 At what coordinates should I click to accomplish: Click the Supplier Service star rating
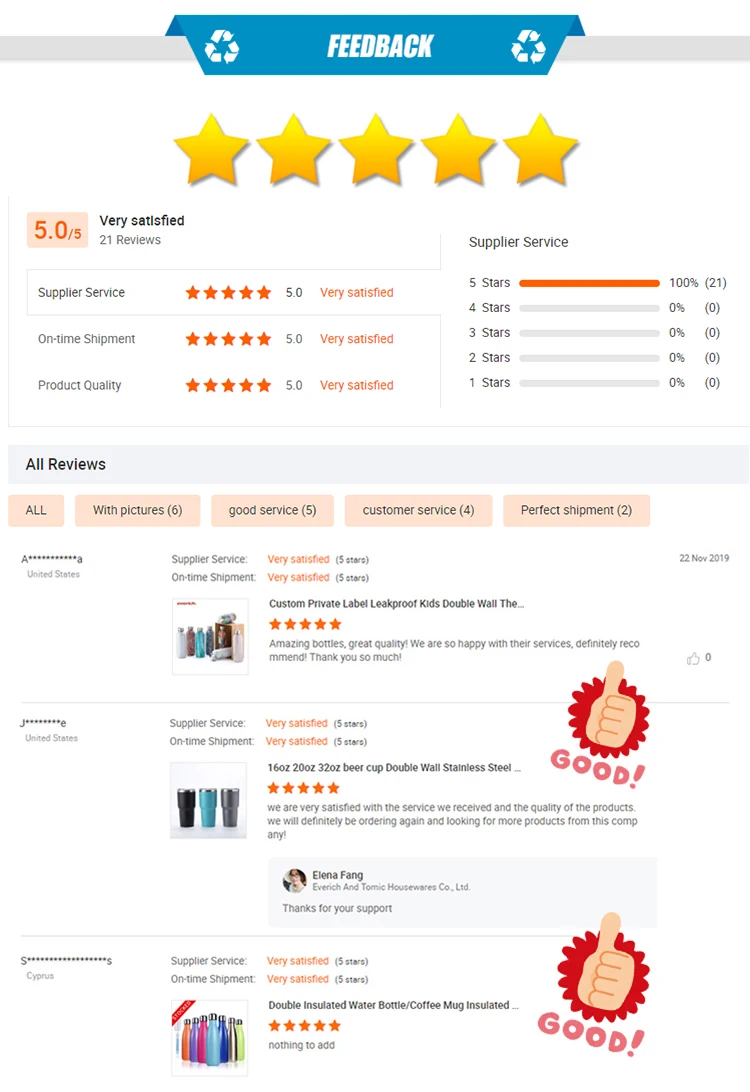pos(228,292)
